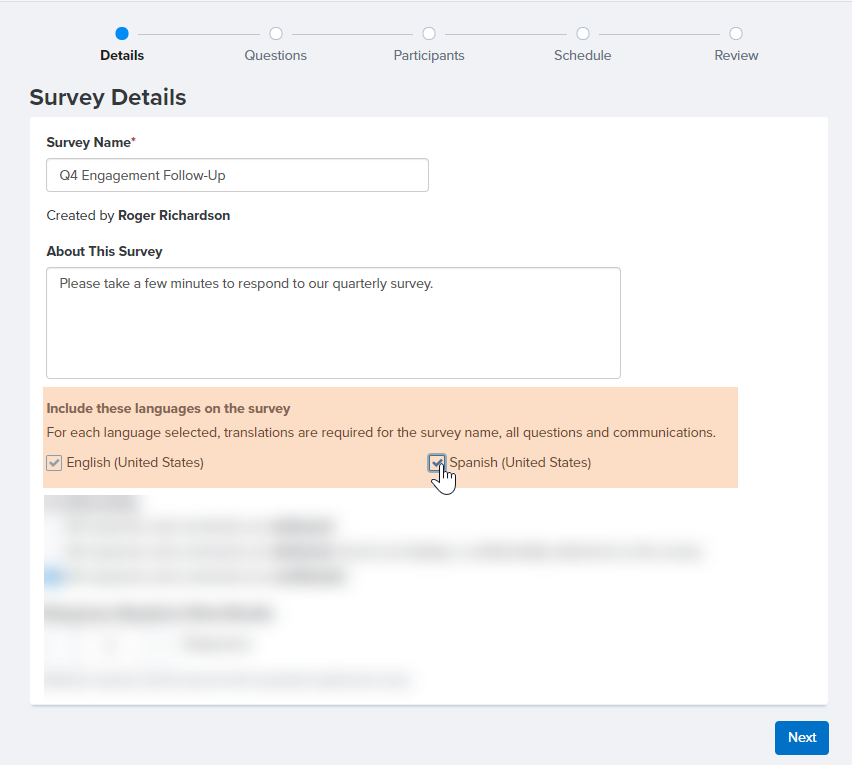Viewport: 852px width, 765px height.
Task: Open the Review step circle
Action: (736, 31)
